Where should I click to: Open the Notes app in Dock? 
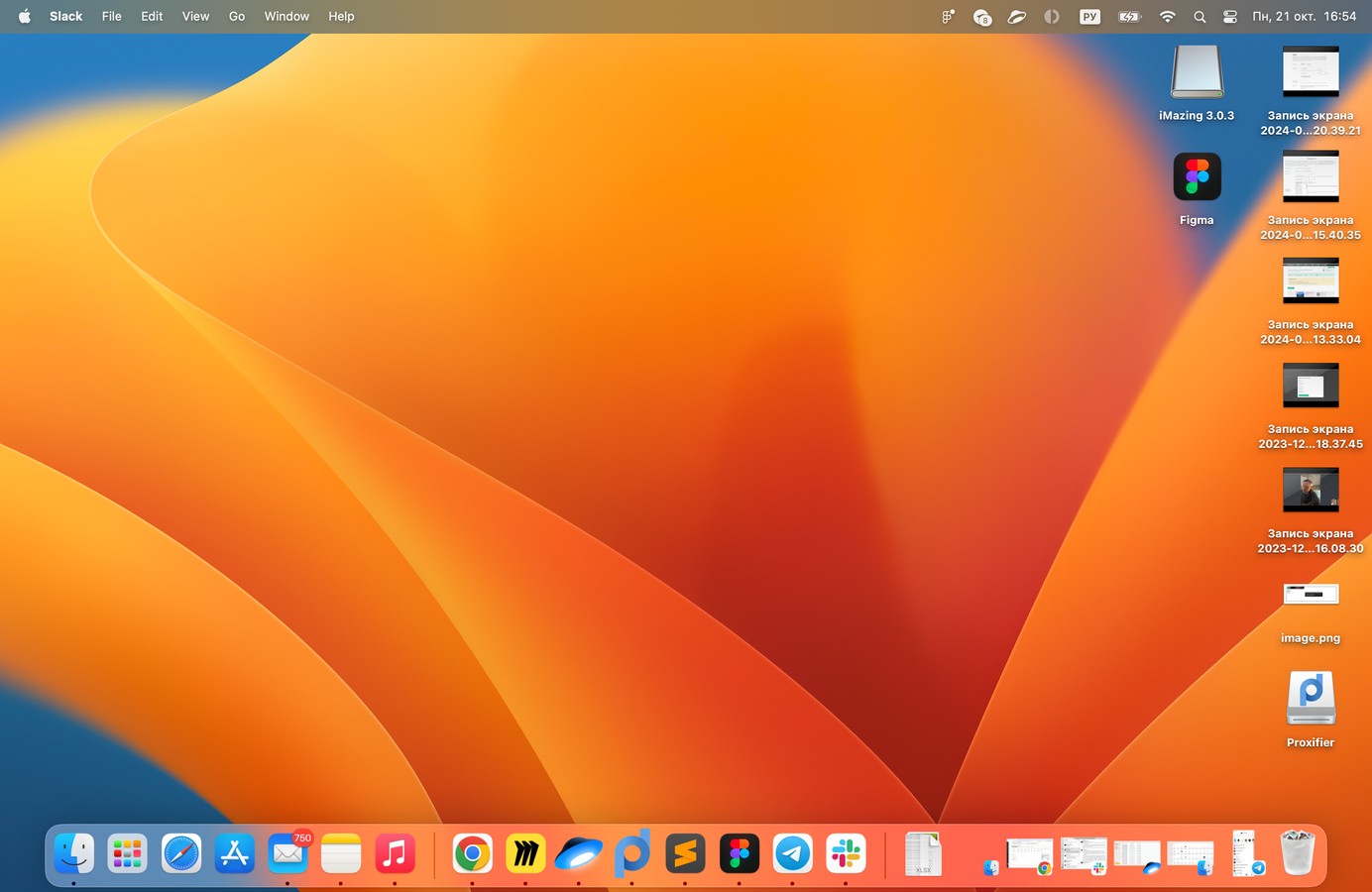(341, 853)
